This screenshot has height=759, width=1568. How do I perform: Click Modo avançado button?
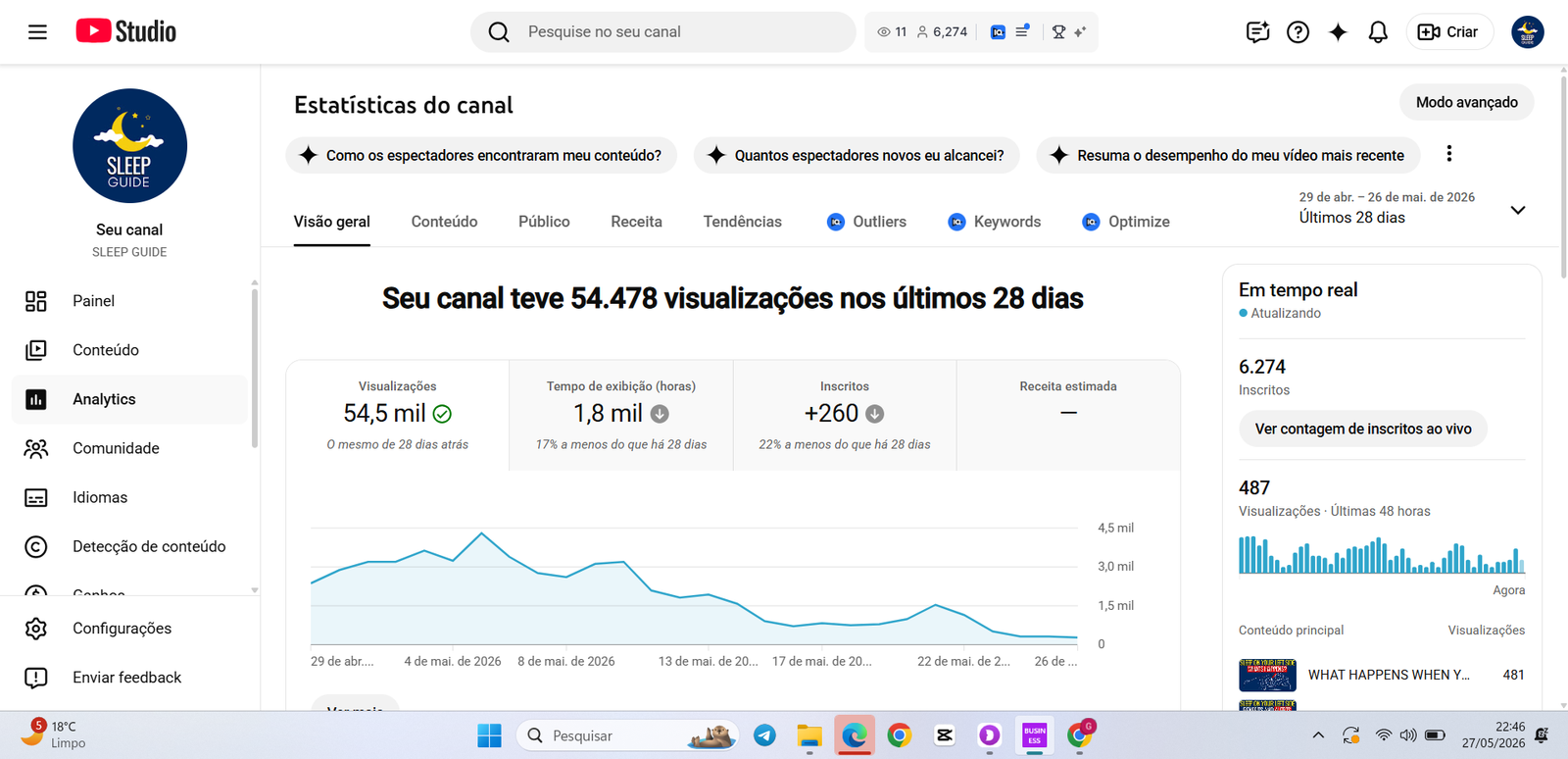[x=1466, y=102]
